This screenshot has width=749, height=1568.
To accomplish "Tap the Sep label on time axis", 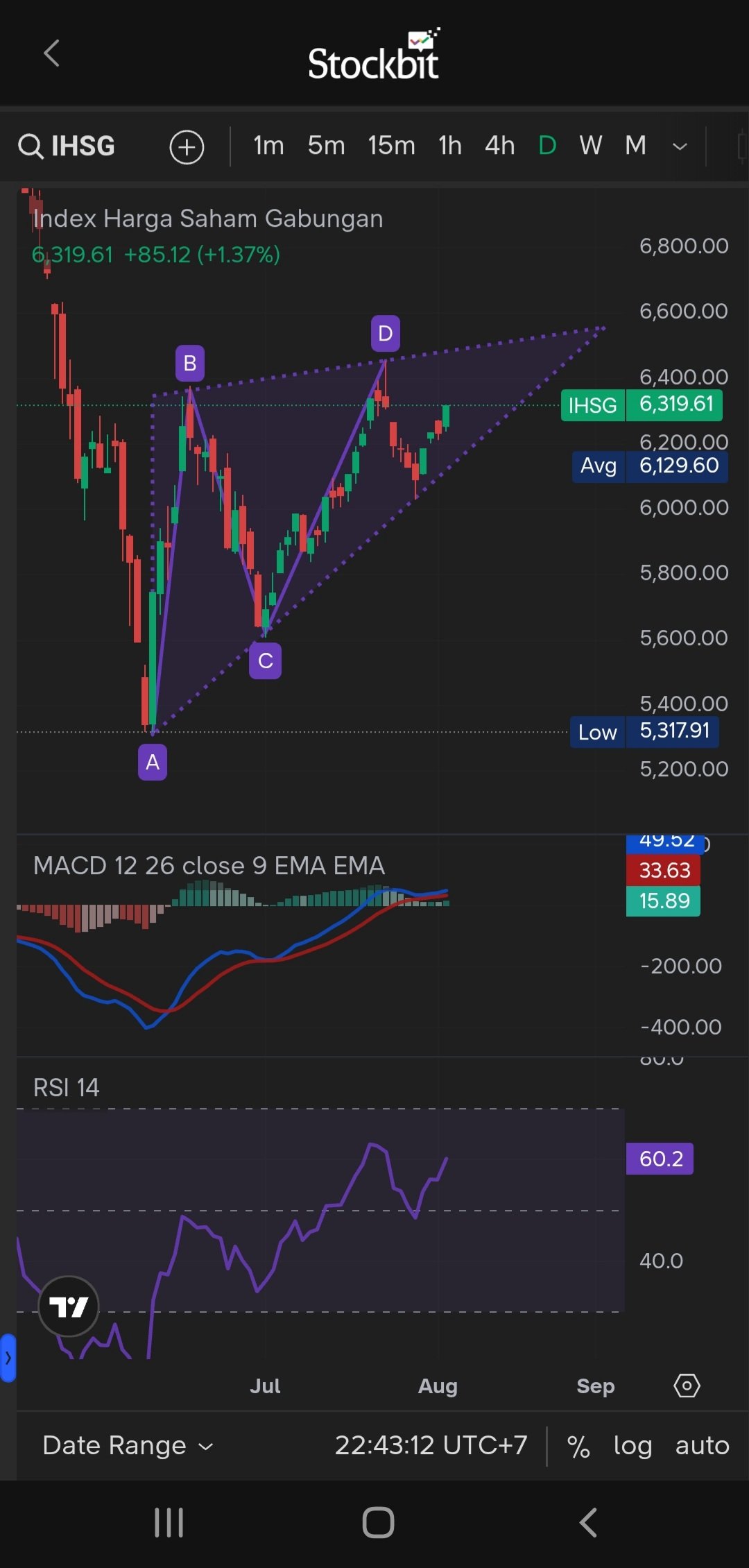I will pyautogui.click(x=596, y=1386).
